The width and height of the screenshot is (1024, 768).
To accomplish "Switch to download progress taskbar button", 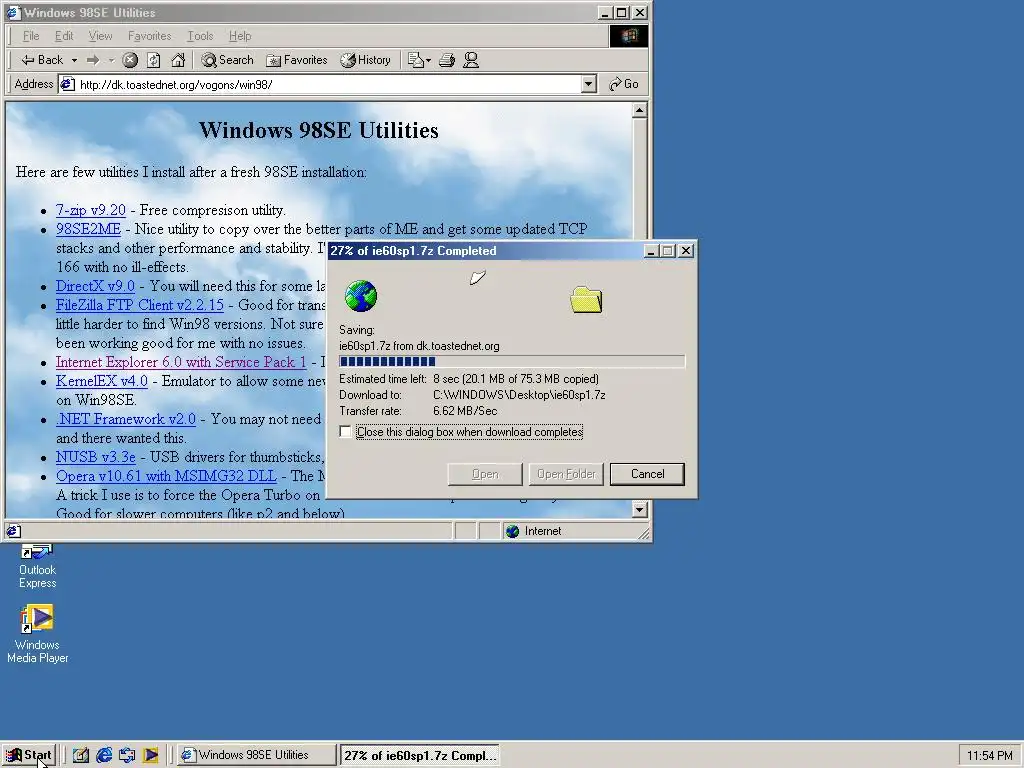I will click(419, 755).
